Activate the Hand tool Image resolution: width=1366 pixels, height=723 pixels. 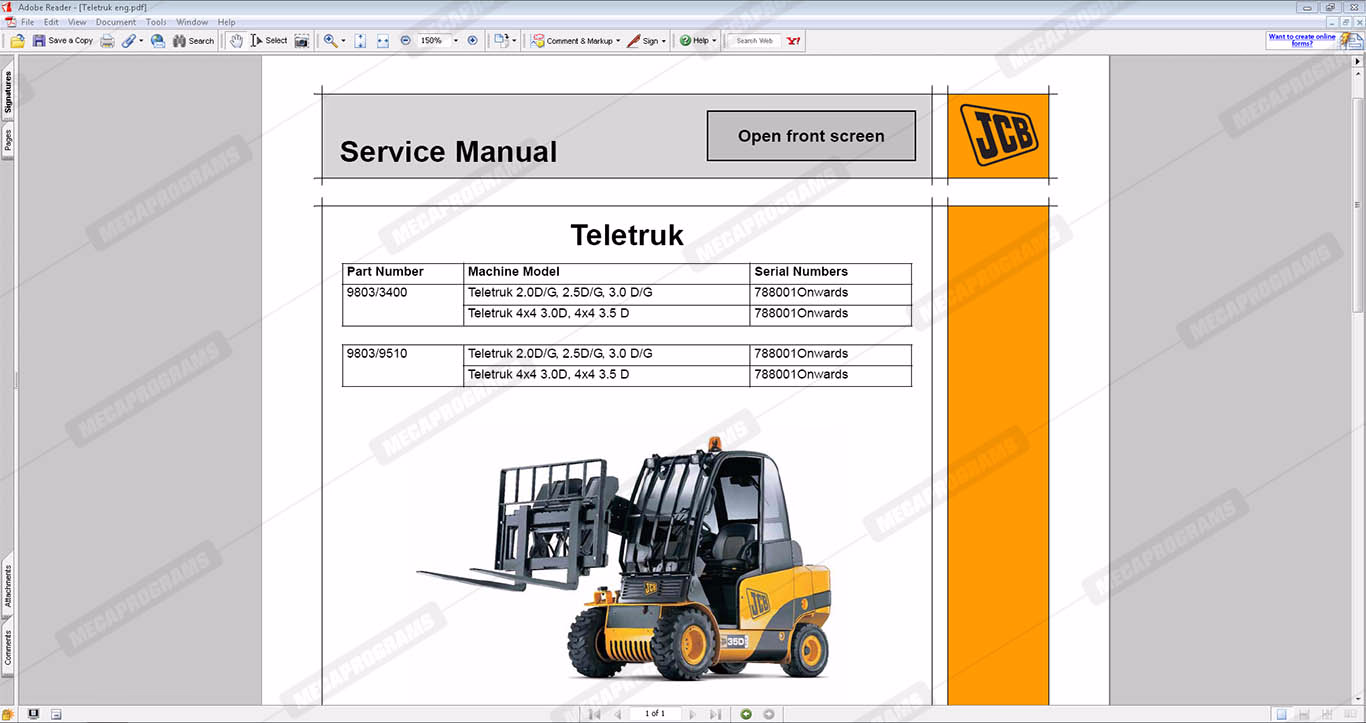click(x=236, y=41)
